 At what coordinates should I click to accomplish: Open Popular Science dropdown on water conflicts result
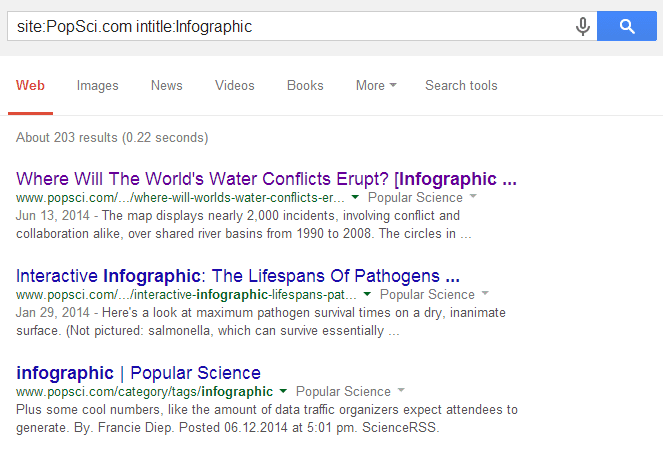click(422, 197)
